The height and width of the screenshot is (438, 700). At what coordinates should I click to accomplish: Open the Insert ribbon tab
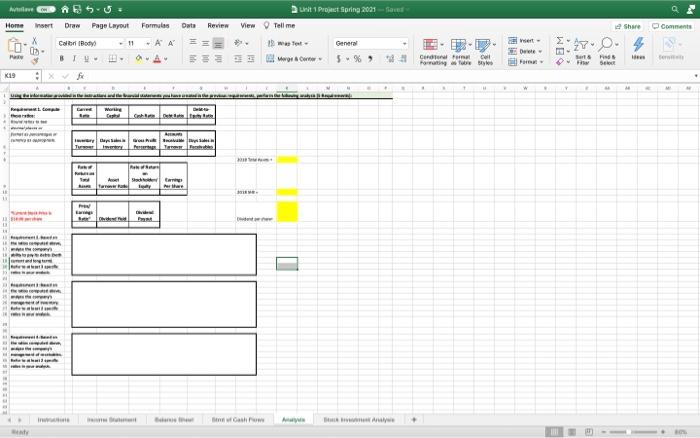(x=44, y=26)
